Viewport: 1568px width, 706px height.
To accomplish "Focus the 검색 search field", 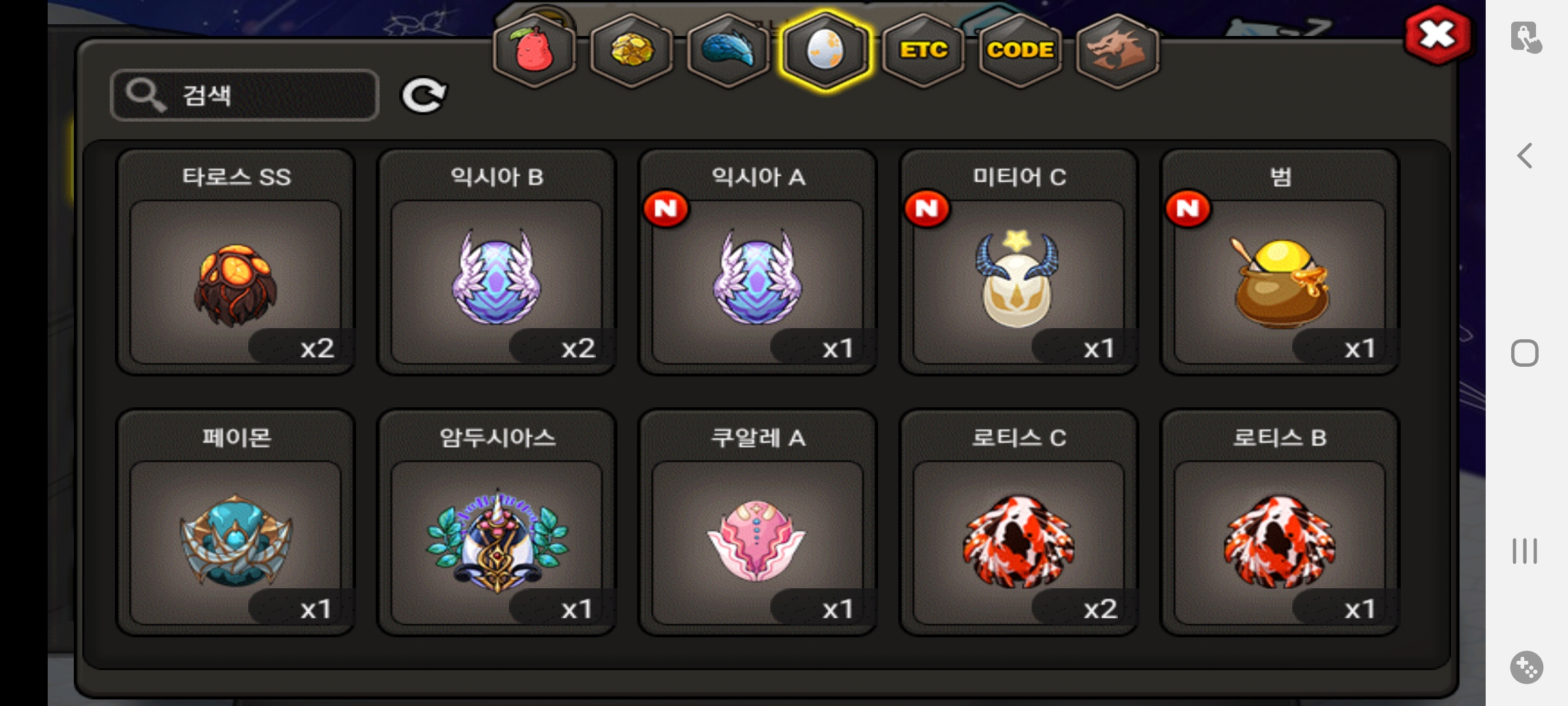I will point(245,95).
